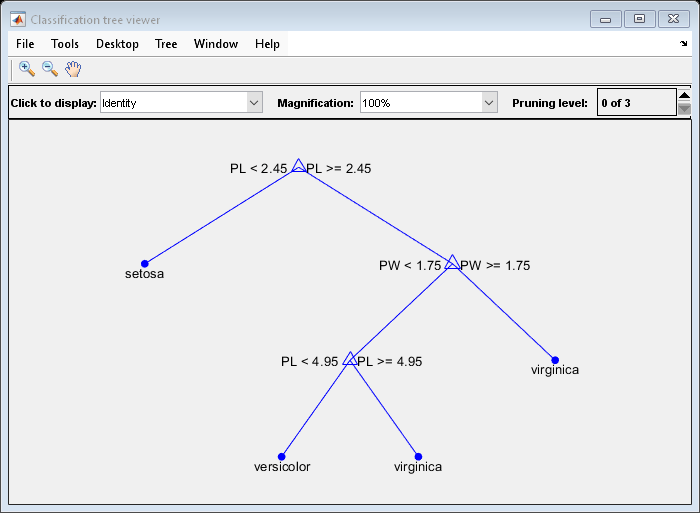
Task: Activate the Pan hand tool
Action: pyautogui.click(x=73, y=69)
